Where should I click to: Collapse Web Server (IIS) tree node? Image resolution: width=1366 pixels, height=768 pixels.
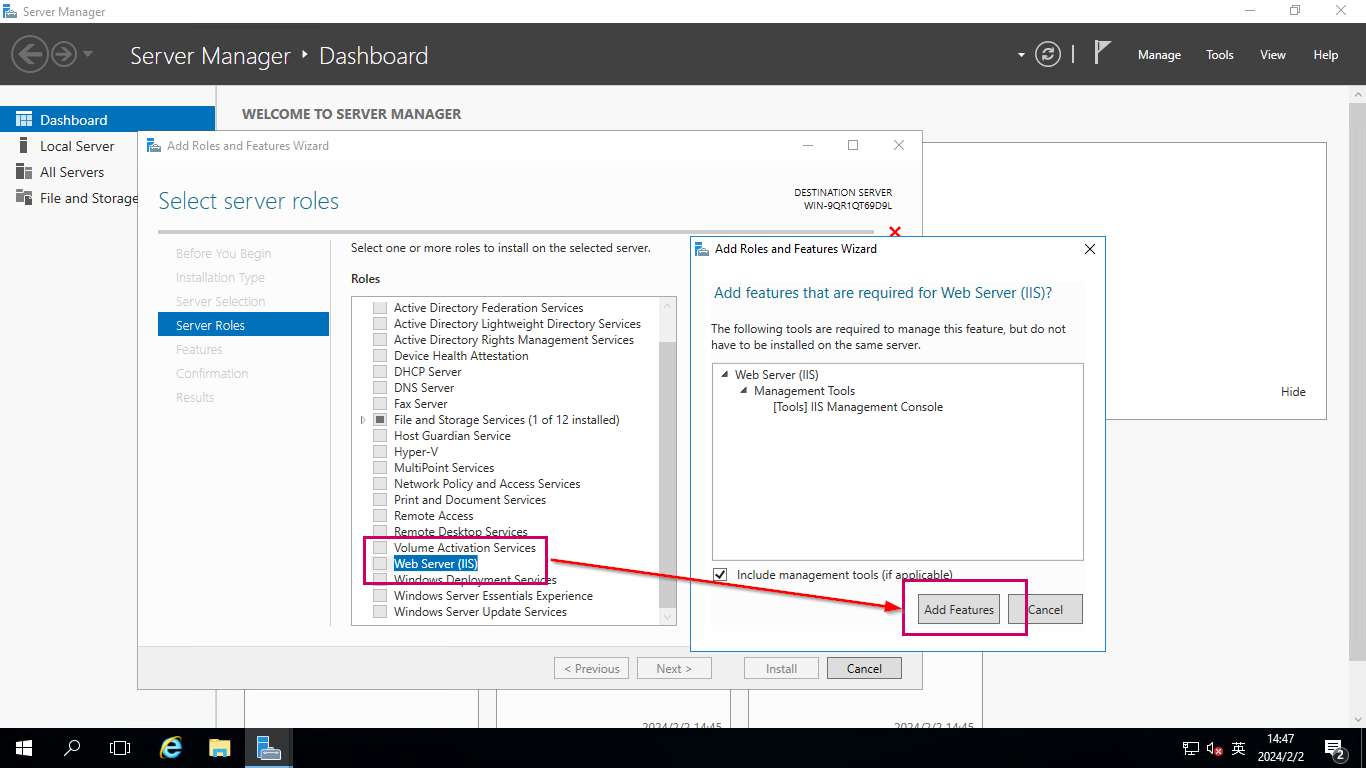pyautogui.click(x=725, y=375)
